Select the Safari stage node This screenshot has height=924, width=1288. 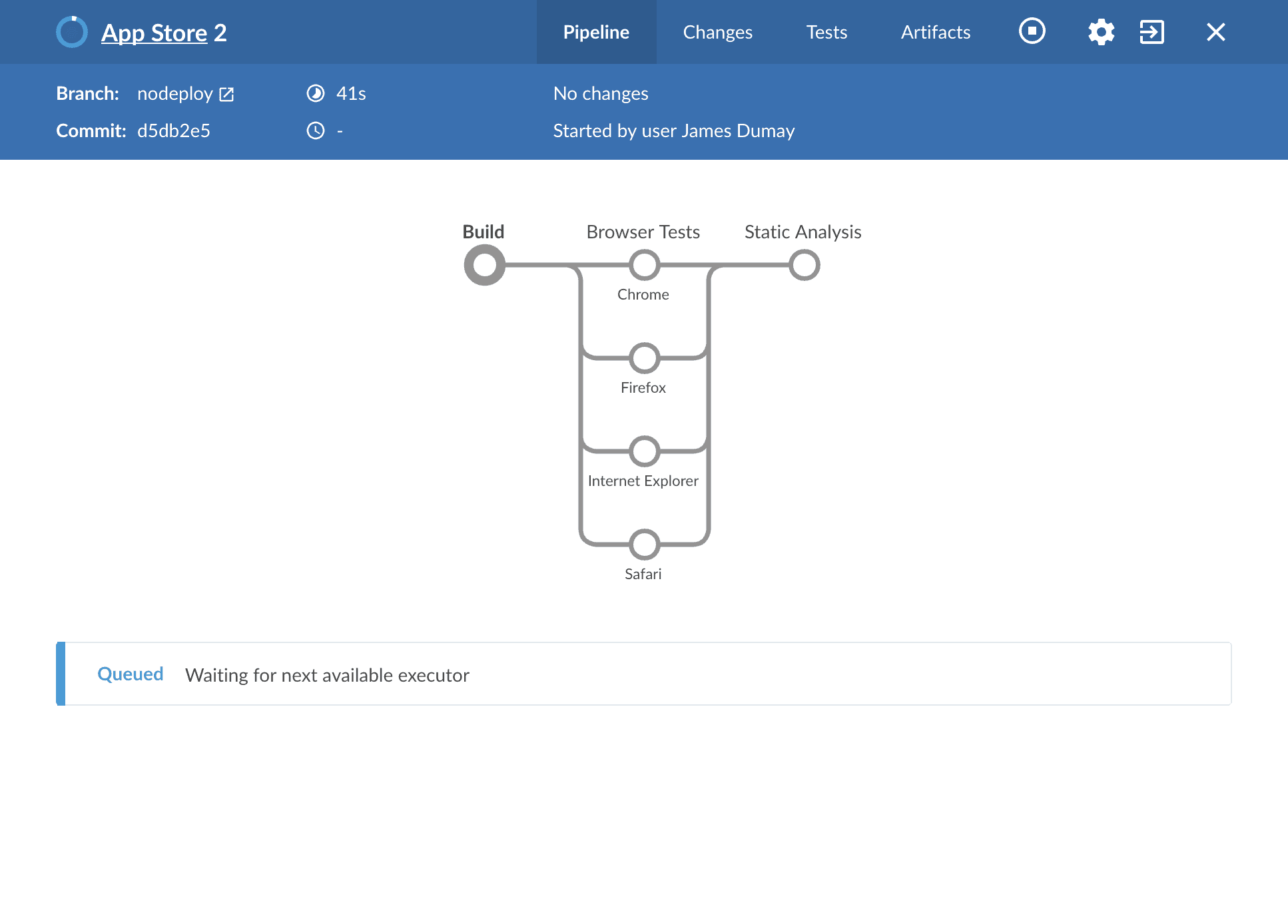pos(644,545)
